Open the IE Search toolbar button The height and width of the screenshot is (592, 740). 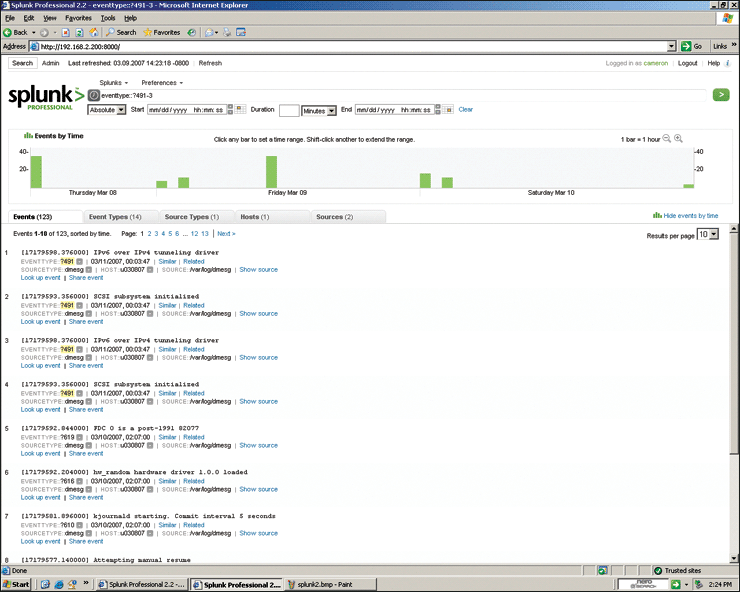pyautogui.click(x=121, y=32)
